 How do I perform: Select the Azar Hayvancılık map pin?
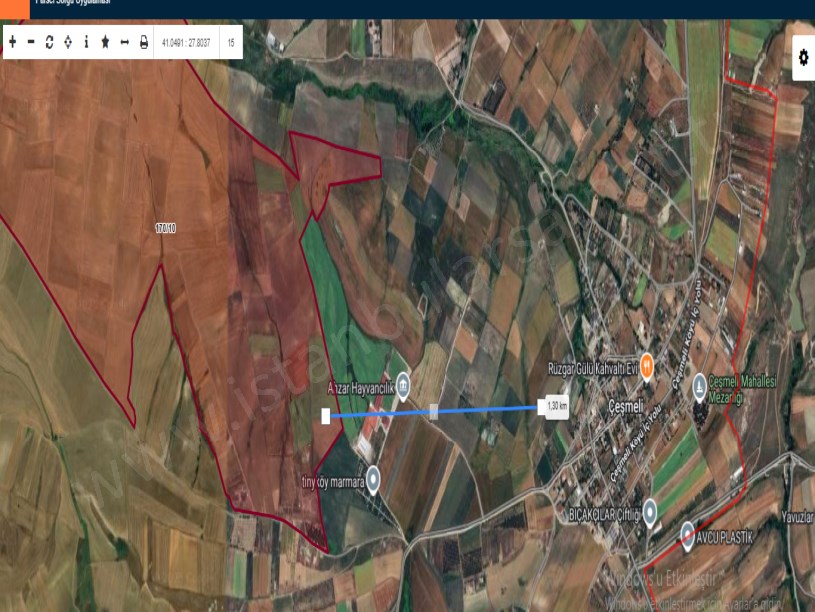tap(402, 385)
